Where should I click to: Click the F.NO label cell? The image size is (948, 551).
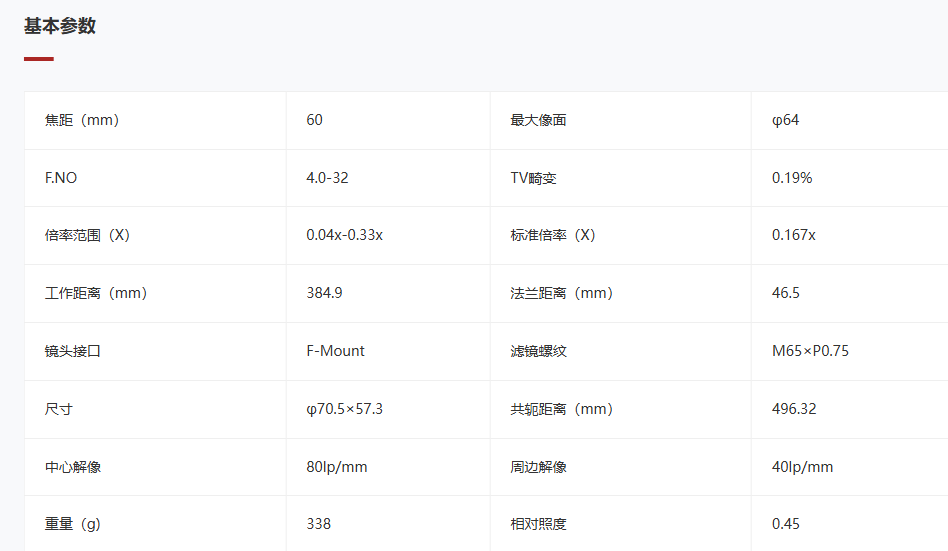pyautogui.click(x=155, y=178)
